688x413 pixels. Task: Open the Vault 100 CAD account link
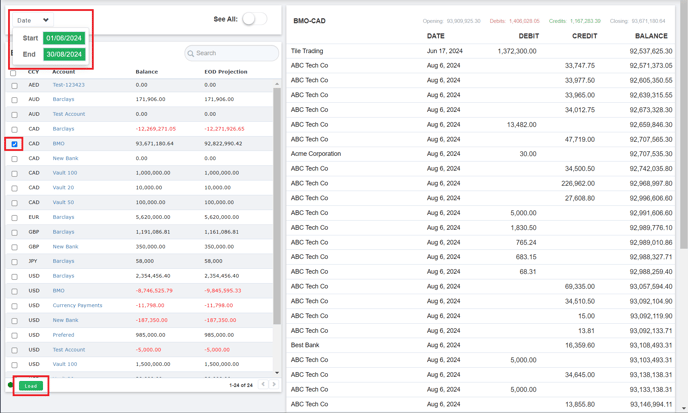coord(64,173)
